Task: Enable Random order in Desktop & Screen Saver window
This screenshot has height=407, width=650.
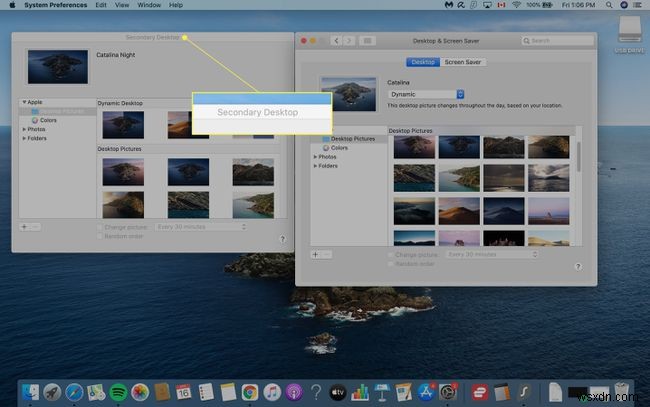Action: [390, 264]
